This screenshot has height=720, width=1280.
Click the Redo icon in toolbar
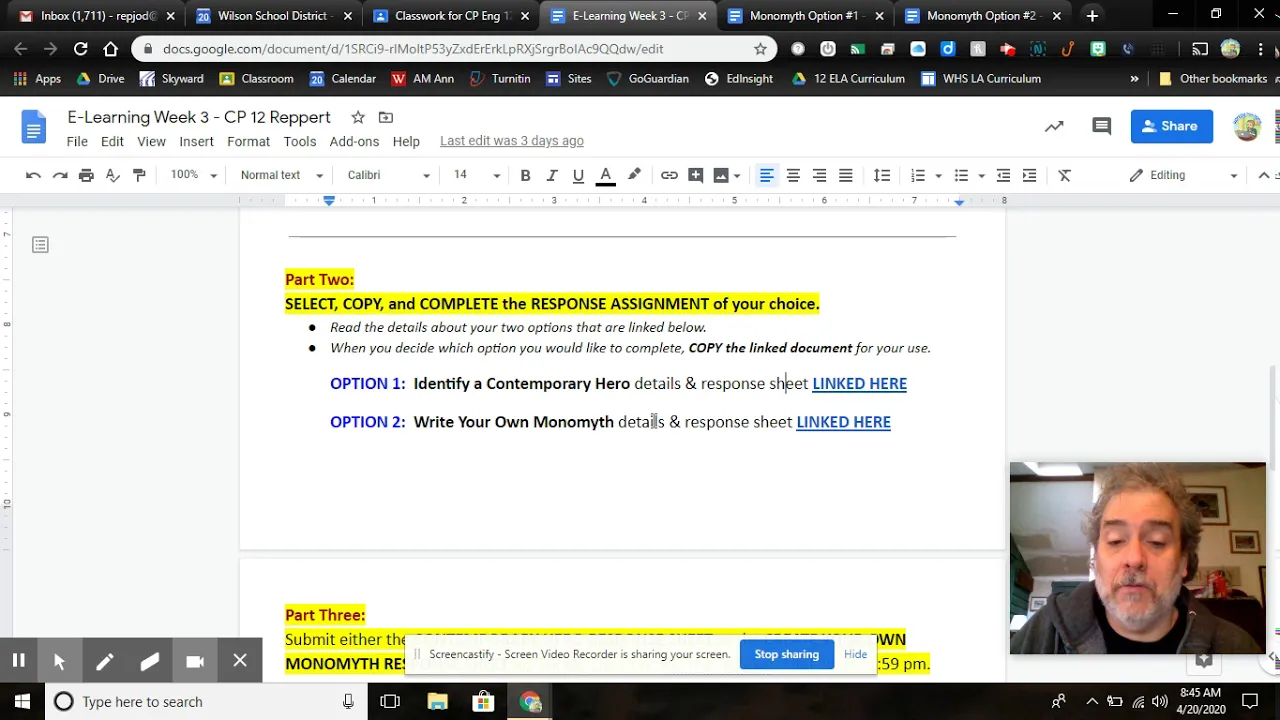[x=60, y=175]
